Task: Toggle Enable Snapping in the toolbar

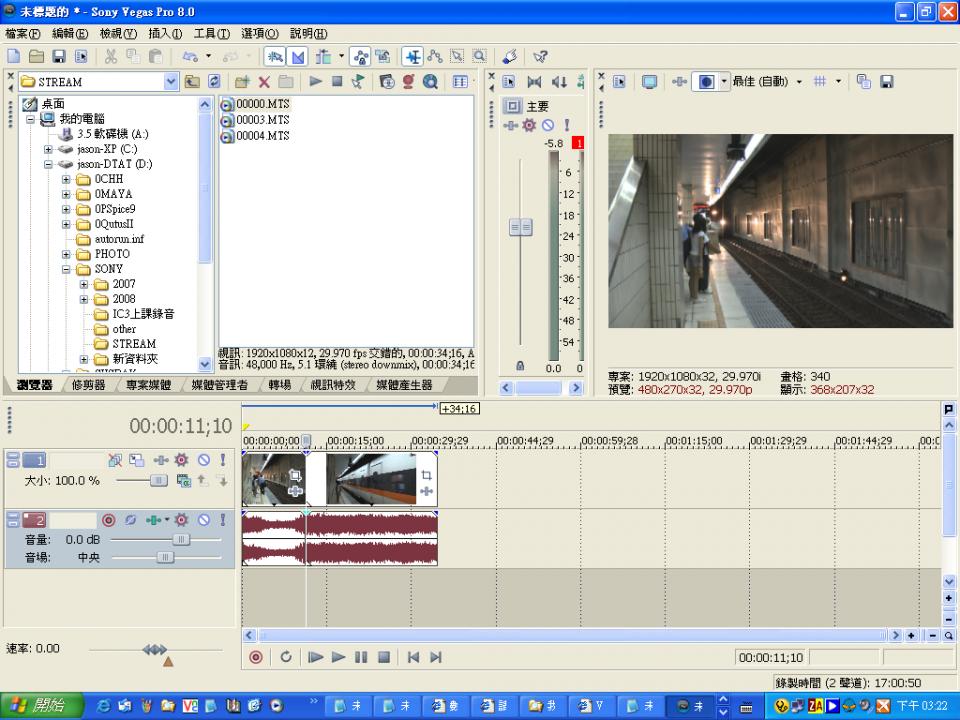Action: (274, 57)
